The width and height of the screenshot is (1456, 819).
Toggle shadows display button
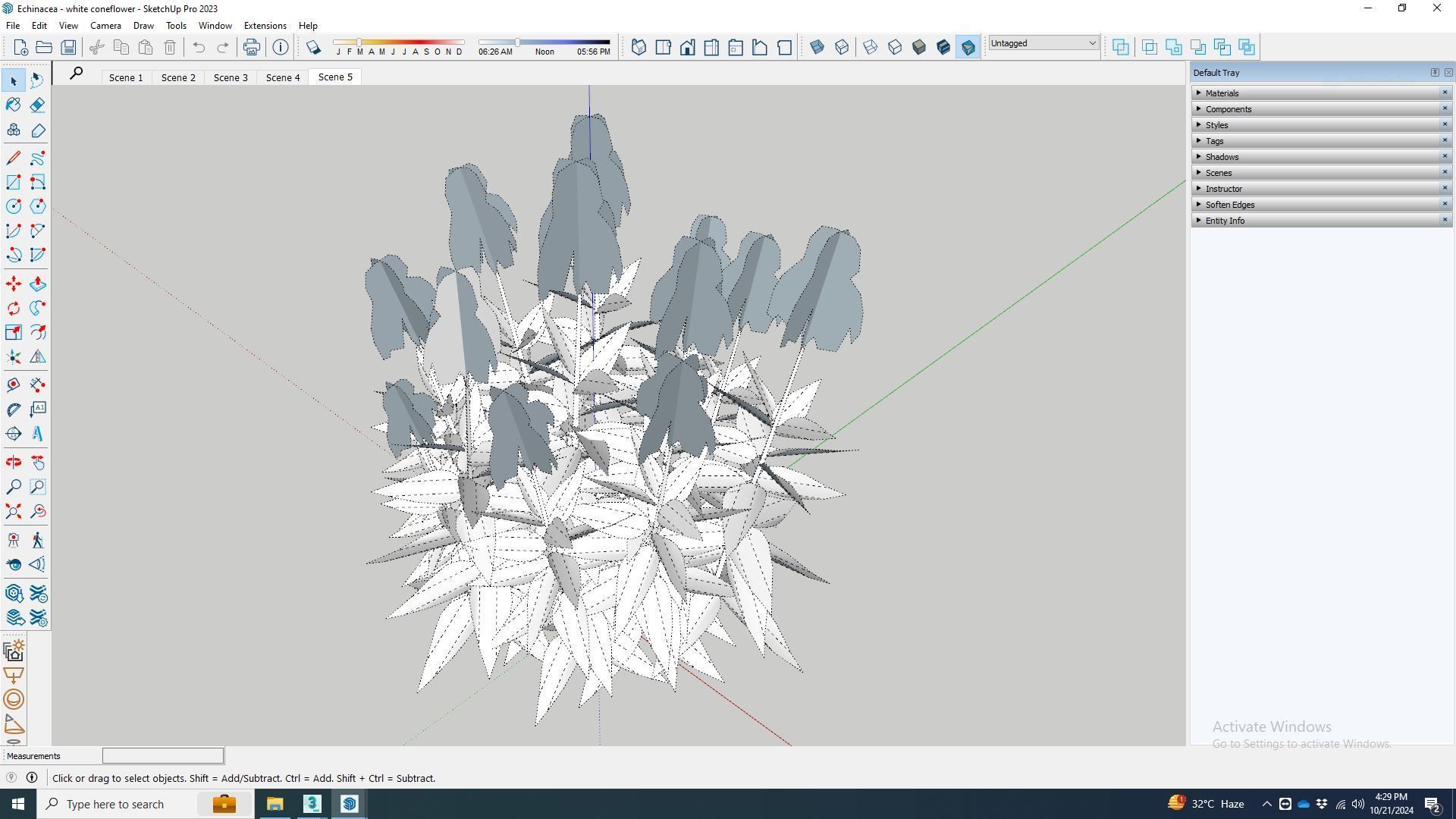pos(313,47)
